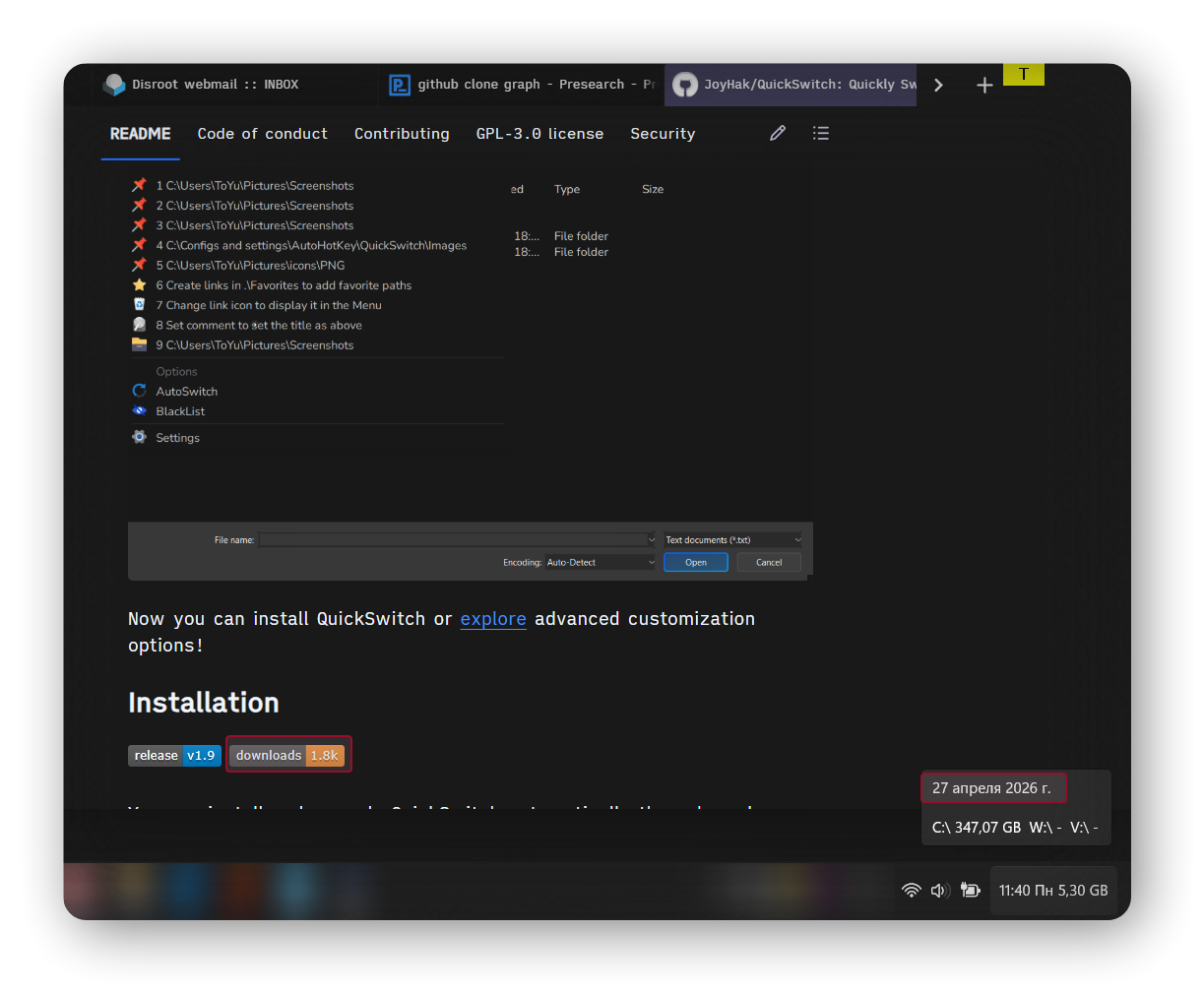This screenshot has width=1204, height=993.
Task: Open the GPL-3.0 license tab
Action: click(539, 134)
